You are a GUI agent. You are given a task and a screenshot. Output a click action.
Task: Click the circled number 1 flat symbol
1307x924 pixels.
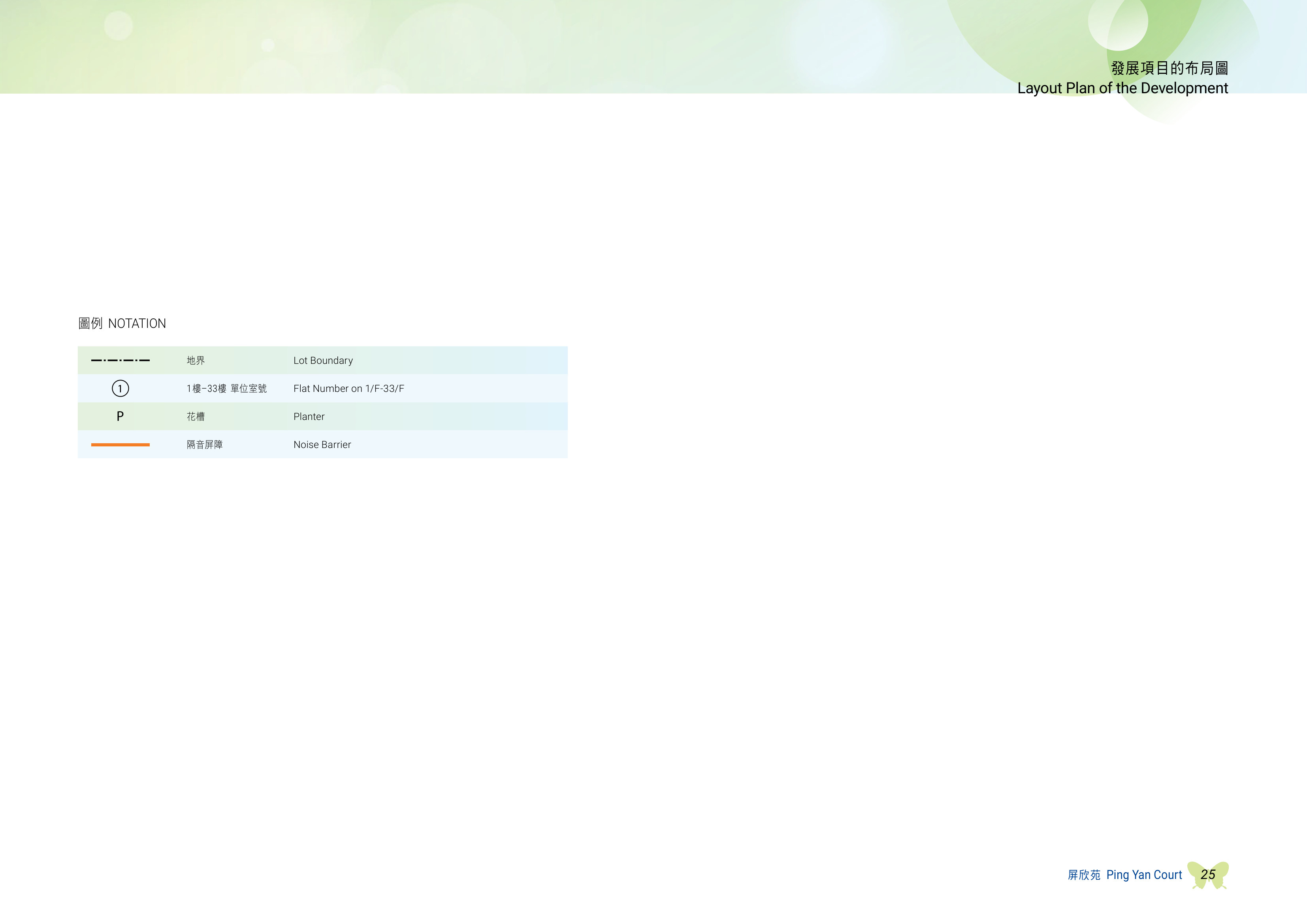(x=120, y=388)
